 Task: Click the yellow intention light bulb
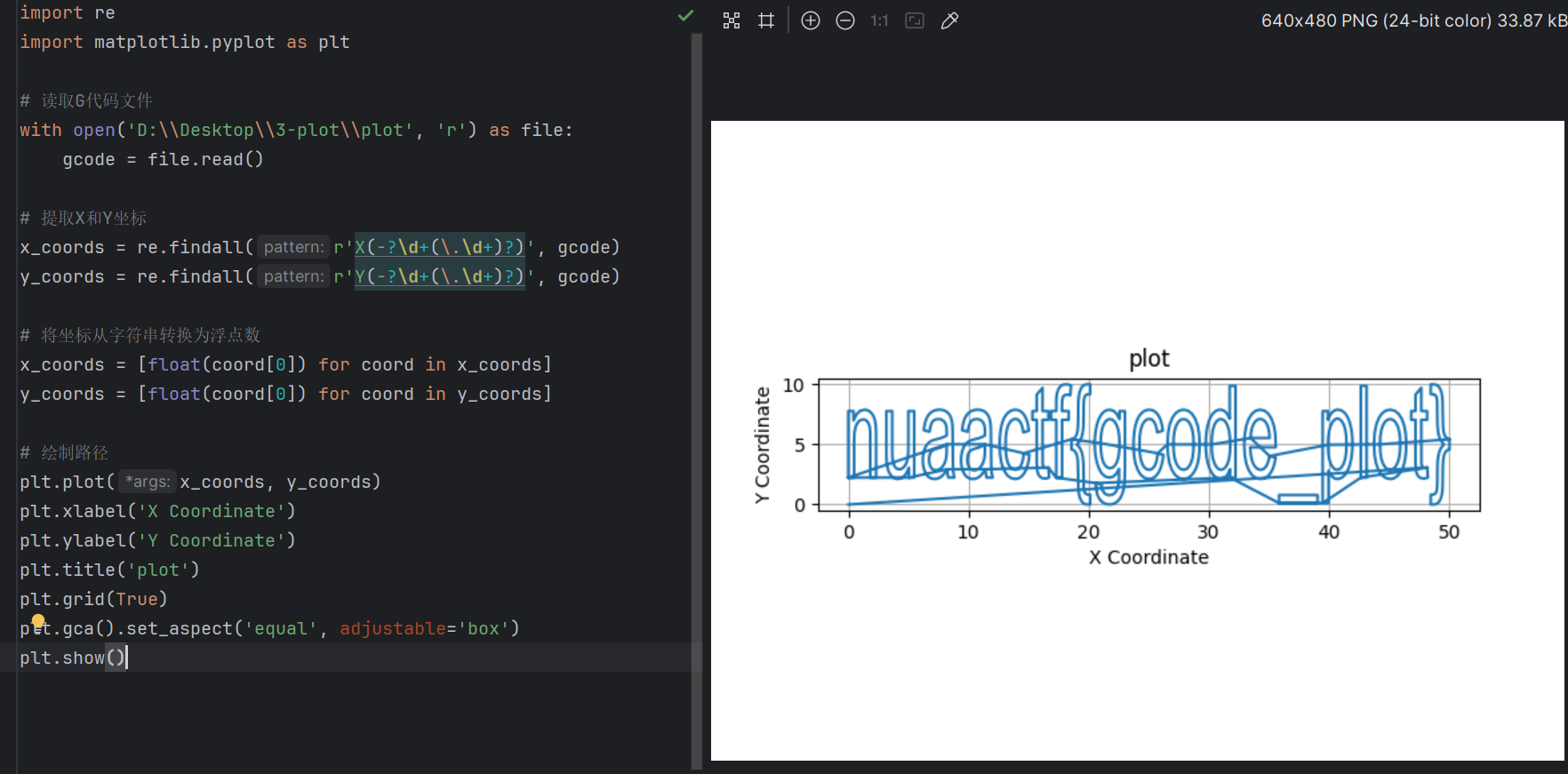coord(38,620)
